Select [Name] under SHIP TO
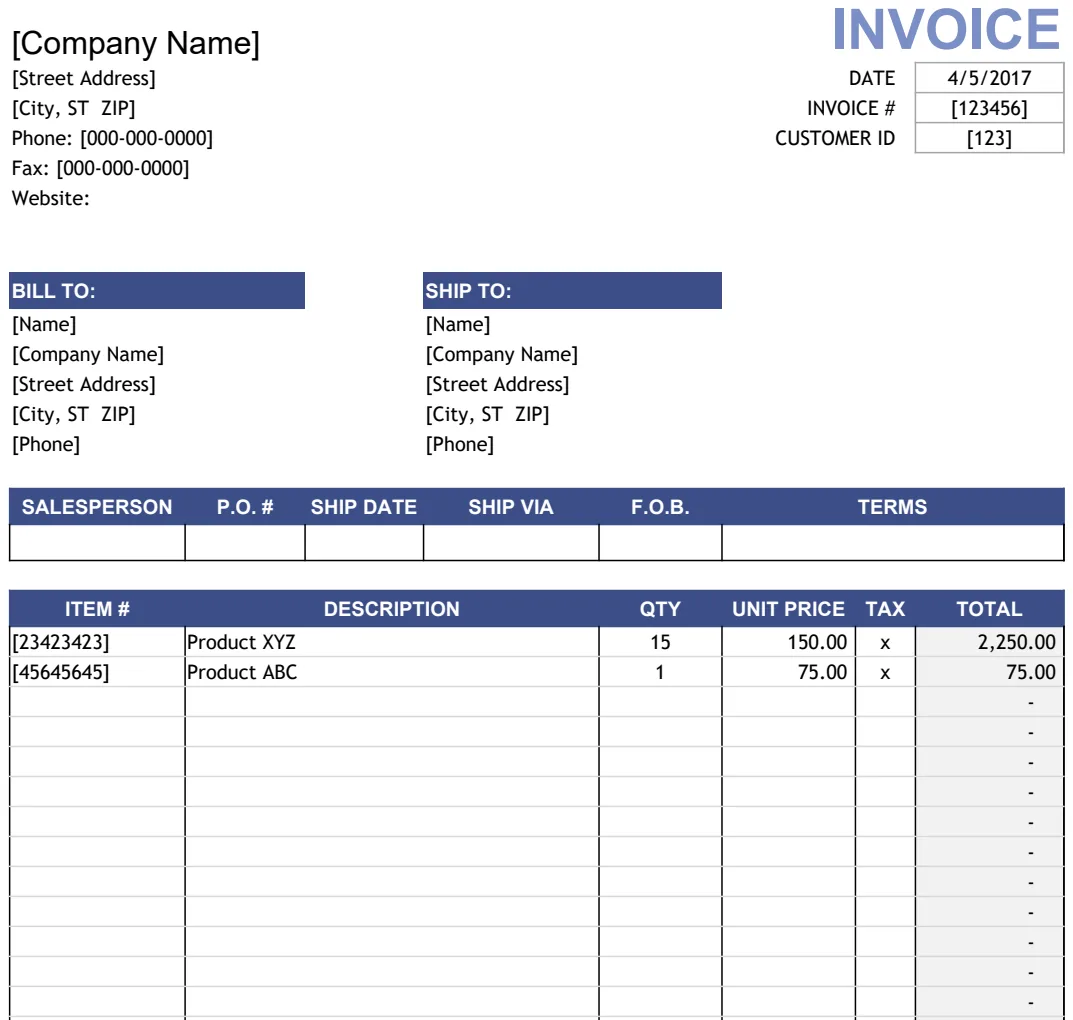The width and height of the screenshot is (1073, 1020). click(458, 324)
